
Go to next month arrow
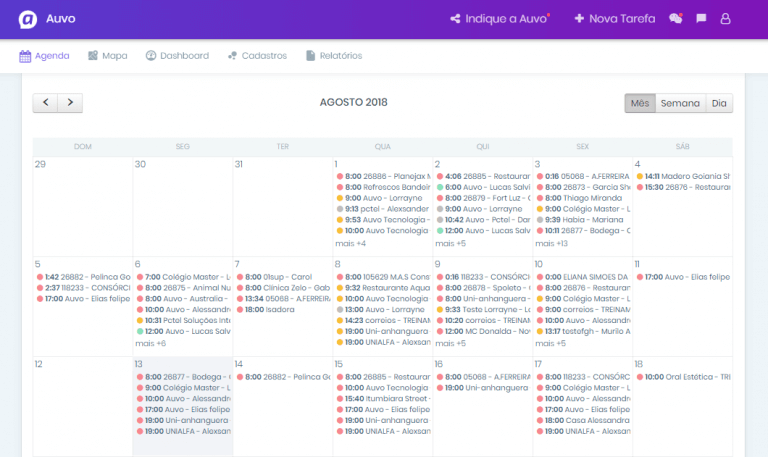point(70,103)
